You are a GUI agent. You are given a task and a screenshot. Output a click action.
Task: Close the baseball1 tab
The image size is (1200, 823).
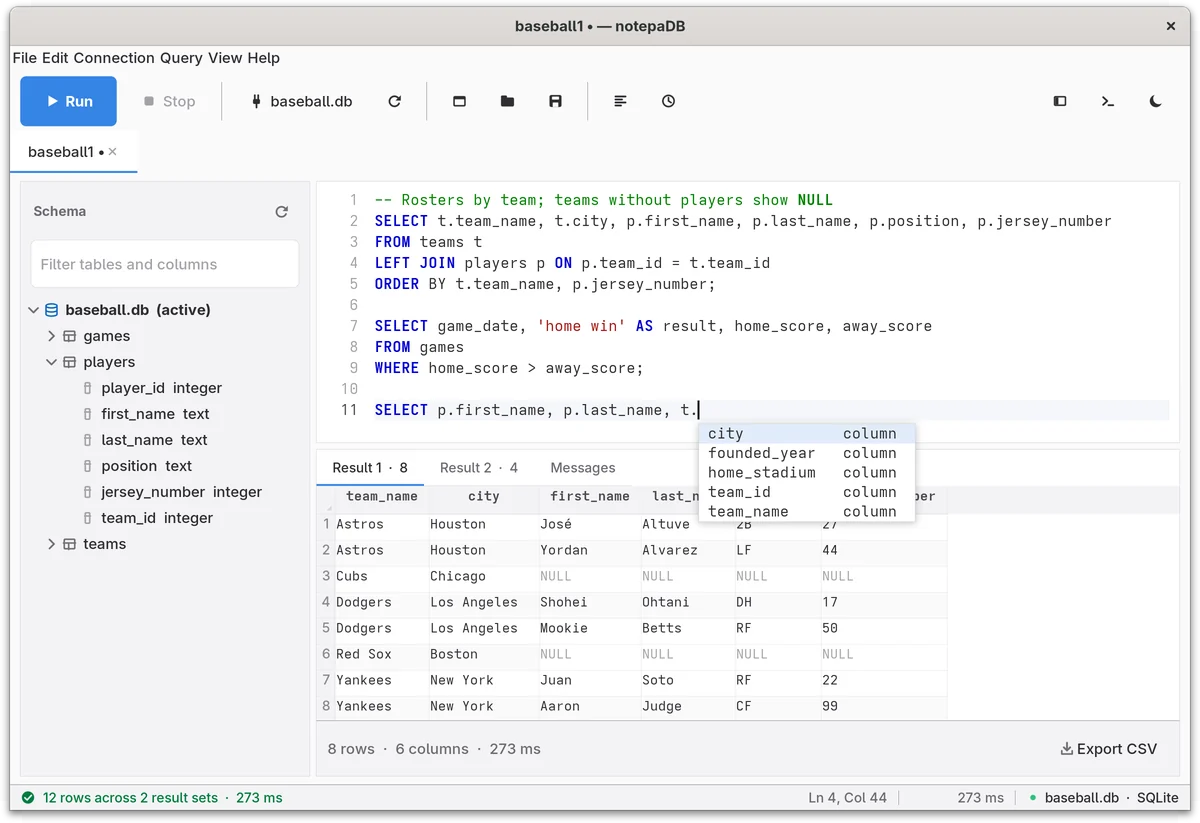point(113,152)
